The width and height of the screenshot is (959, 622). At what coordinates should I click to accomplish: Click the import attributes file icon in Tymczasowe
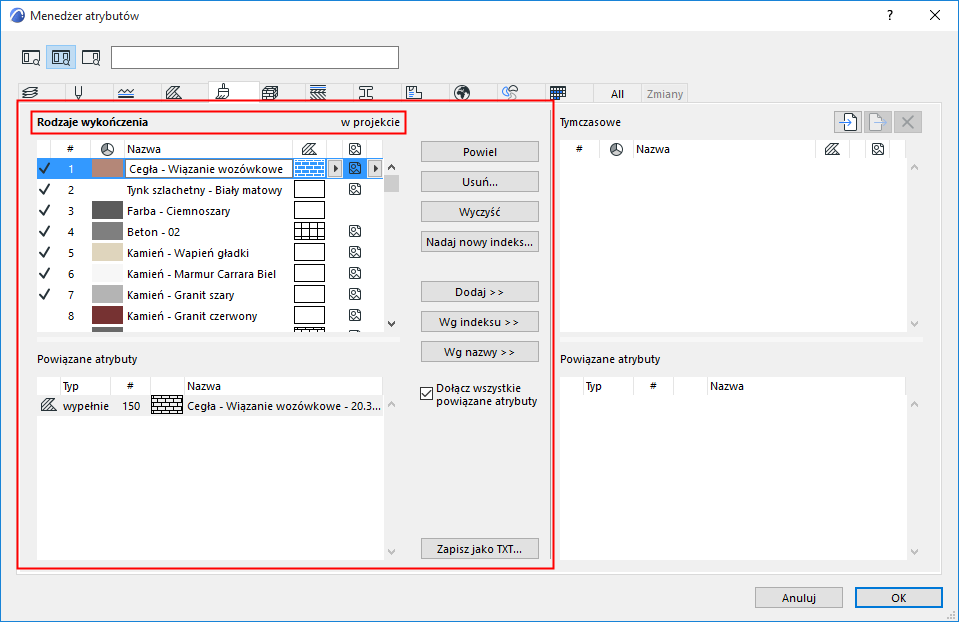click(x=848, y=122)
